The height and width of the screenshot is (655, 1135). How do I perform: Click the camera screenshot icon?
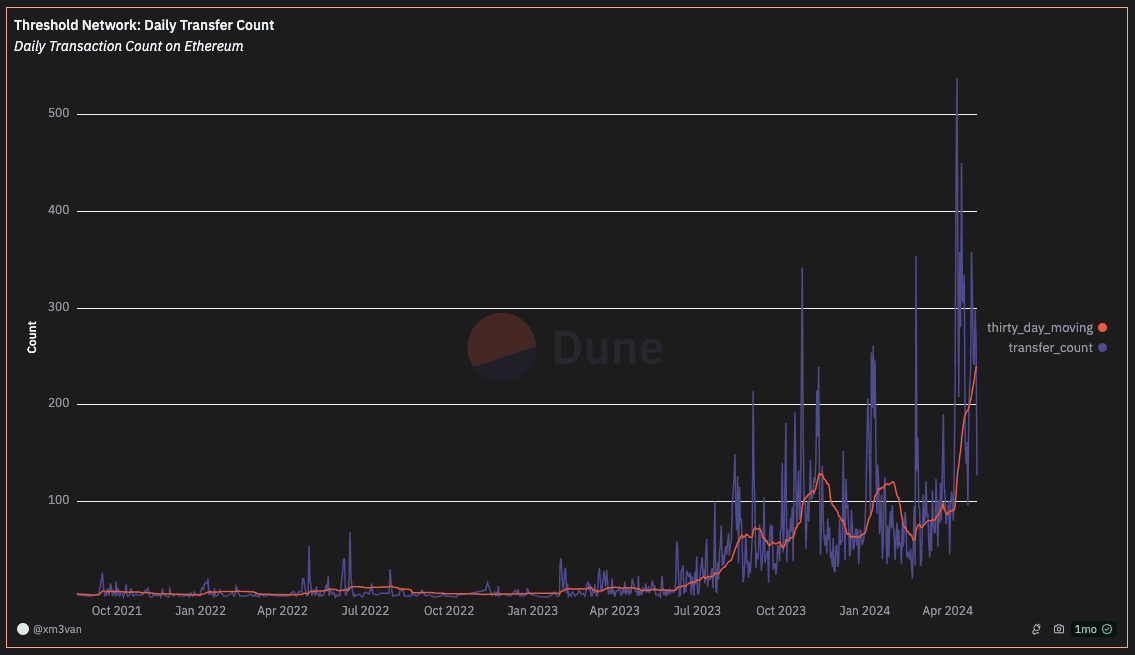pyautogui.click(x=1059, y=629)
